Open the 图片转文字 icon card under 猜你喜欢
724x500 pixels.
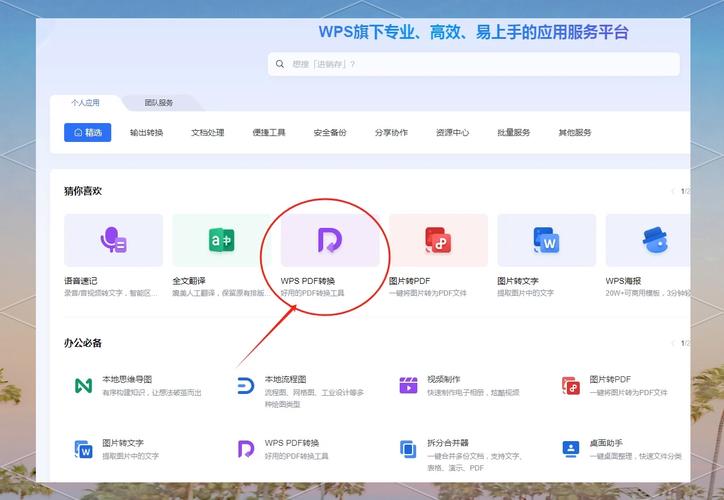click(x=546, y=240)
